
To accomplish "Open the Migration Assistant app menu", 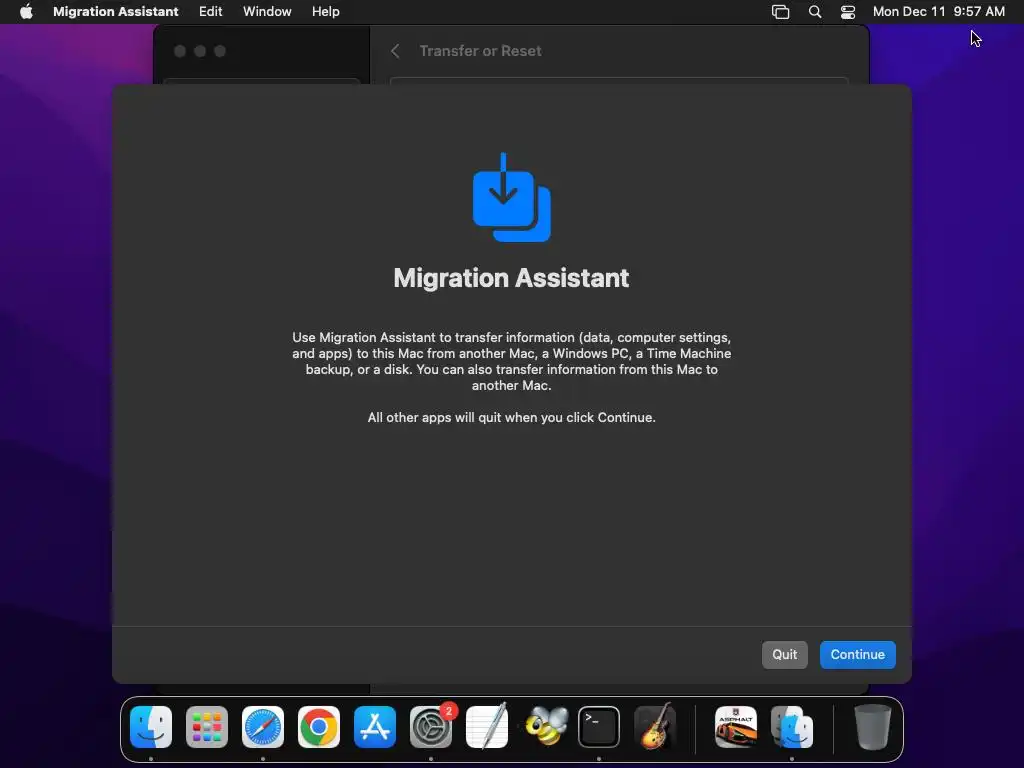I will [x=116, y=11].
